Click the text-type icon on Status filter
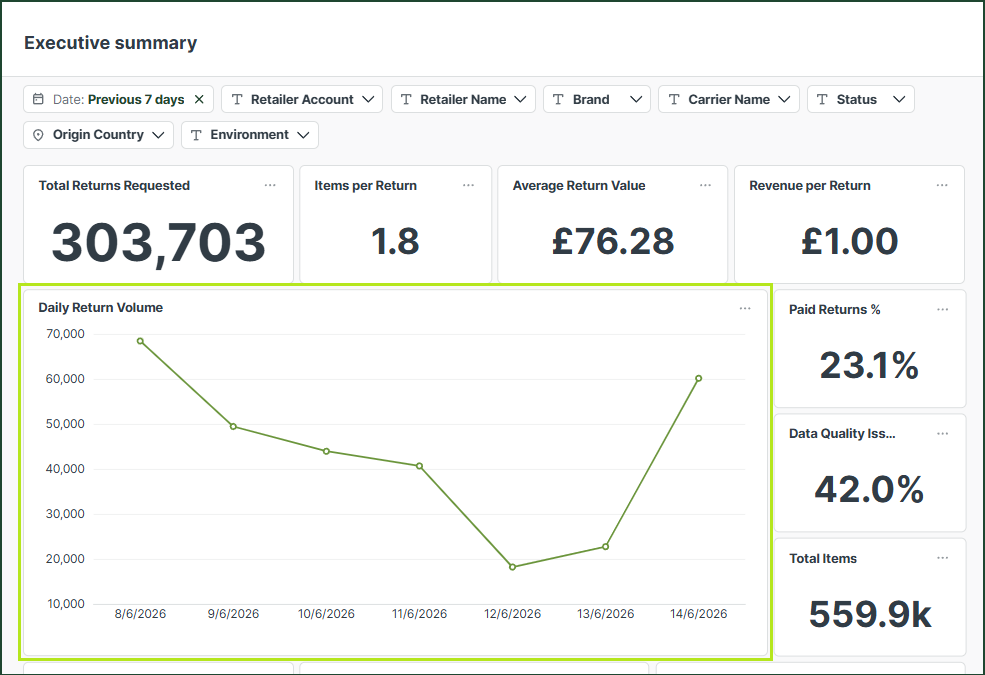 tap(822, 99)
